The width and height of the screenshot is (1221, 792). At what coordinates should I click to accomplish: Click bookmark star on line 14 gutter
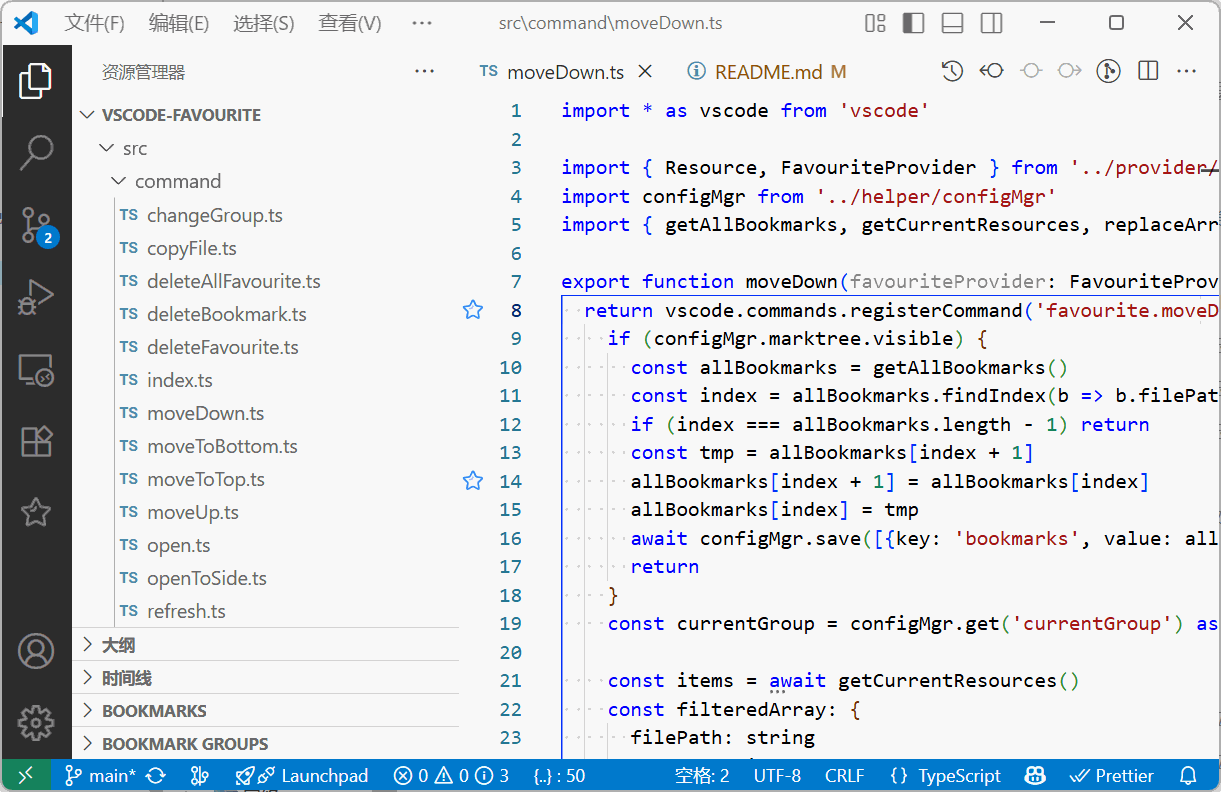(473, 481)
